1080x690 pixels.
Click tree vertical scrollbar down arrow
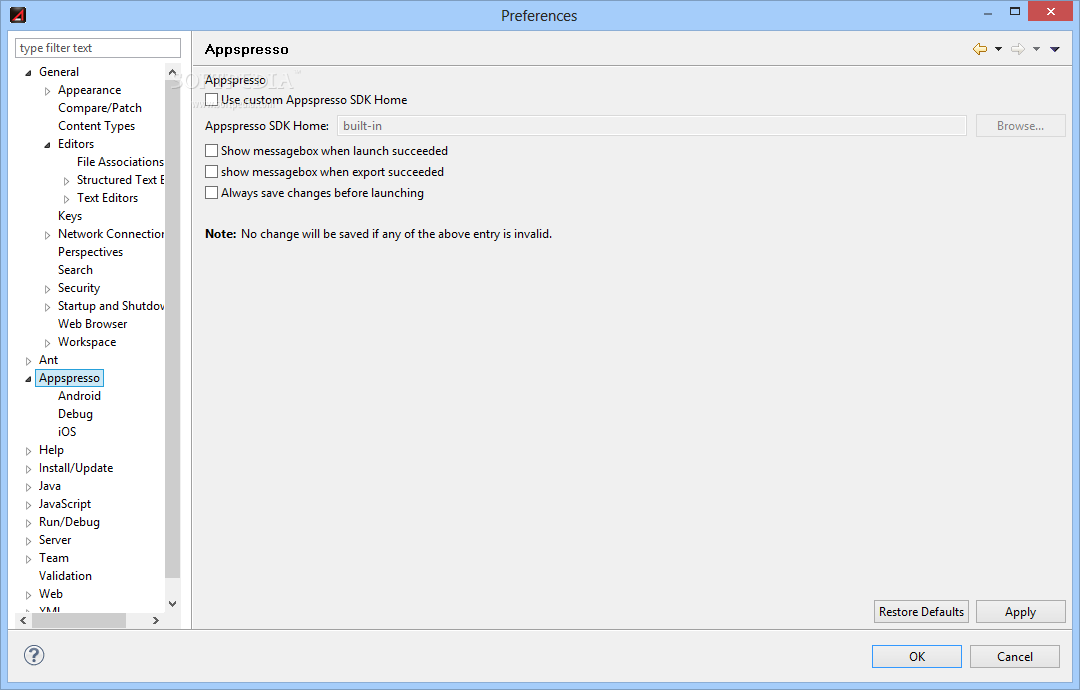(x=172, y=604)
